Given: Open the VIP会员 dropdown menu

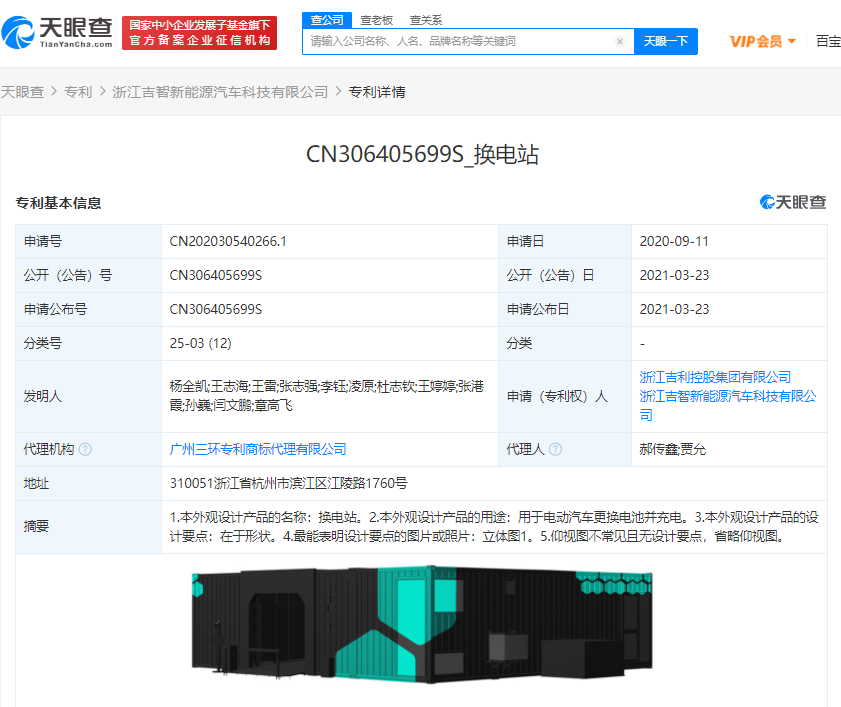Looking at the screenshot, I should click(x=762, y=41).
